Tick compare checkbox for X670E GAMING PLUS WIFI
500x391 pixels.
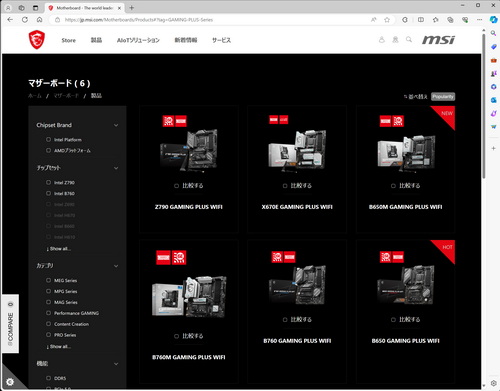tap(285, 186)
